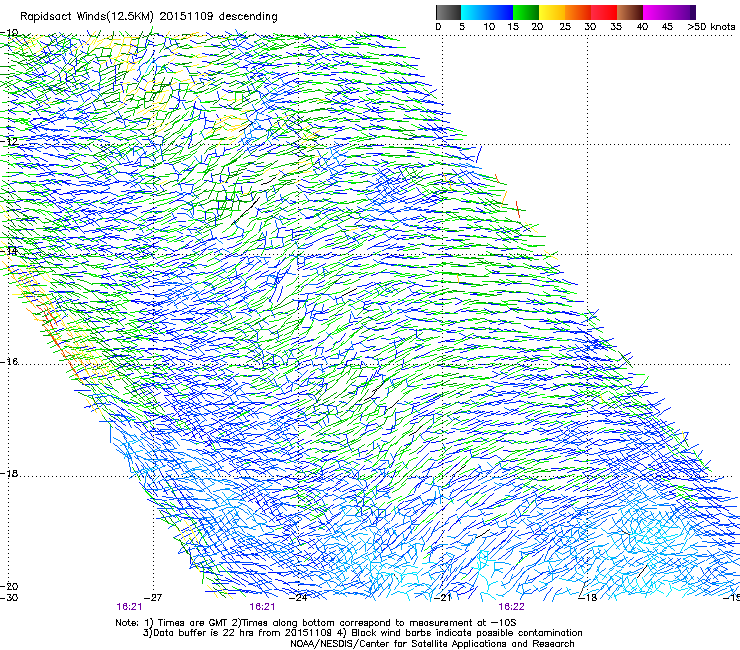740x650 pixels.
Task: Click the '-24' longitude axis label
Action: (298, 598)
